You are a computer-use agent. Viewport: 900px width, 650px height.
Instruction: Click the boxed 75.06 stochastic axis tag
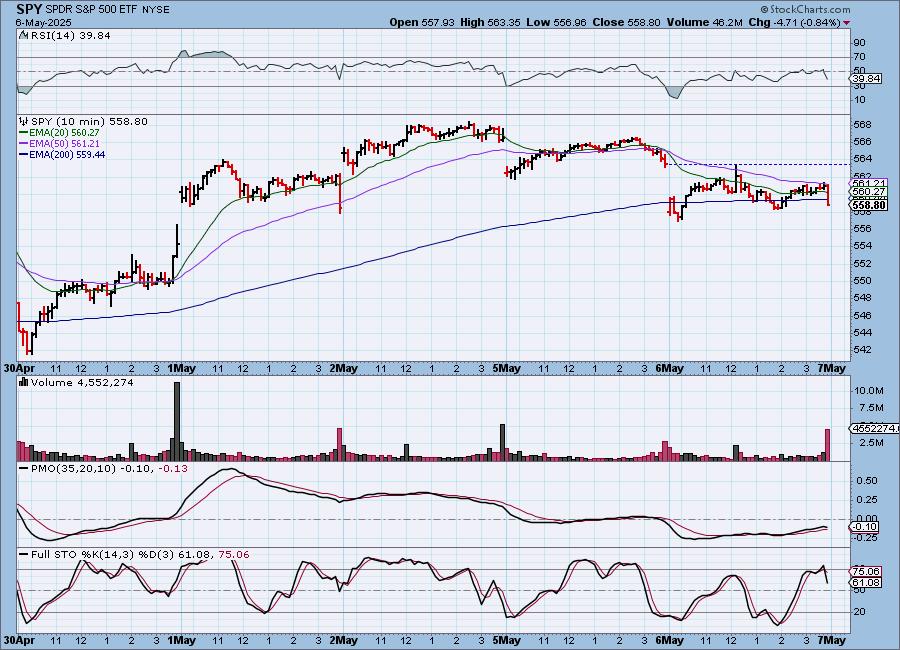866,571
